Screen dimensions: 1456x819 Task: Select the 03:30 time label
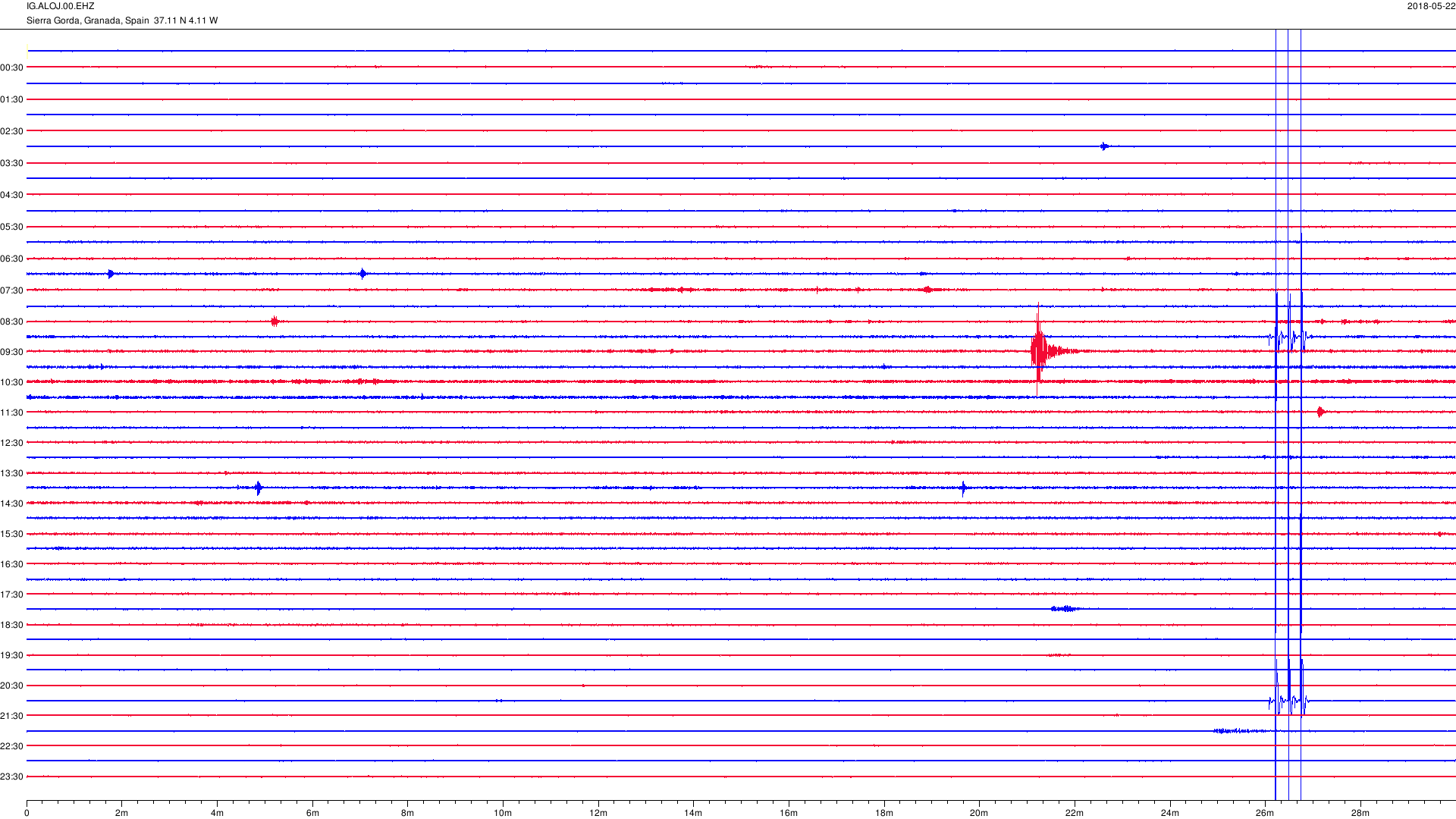coord(11,163)
